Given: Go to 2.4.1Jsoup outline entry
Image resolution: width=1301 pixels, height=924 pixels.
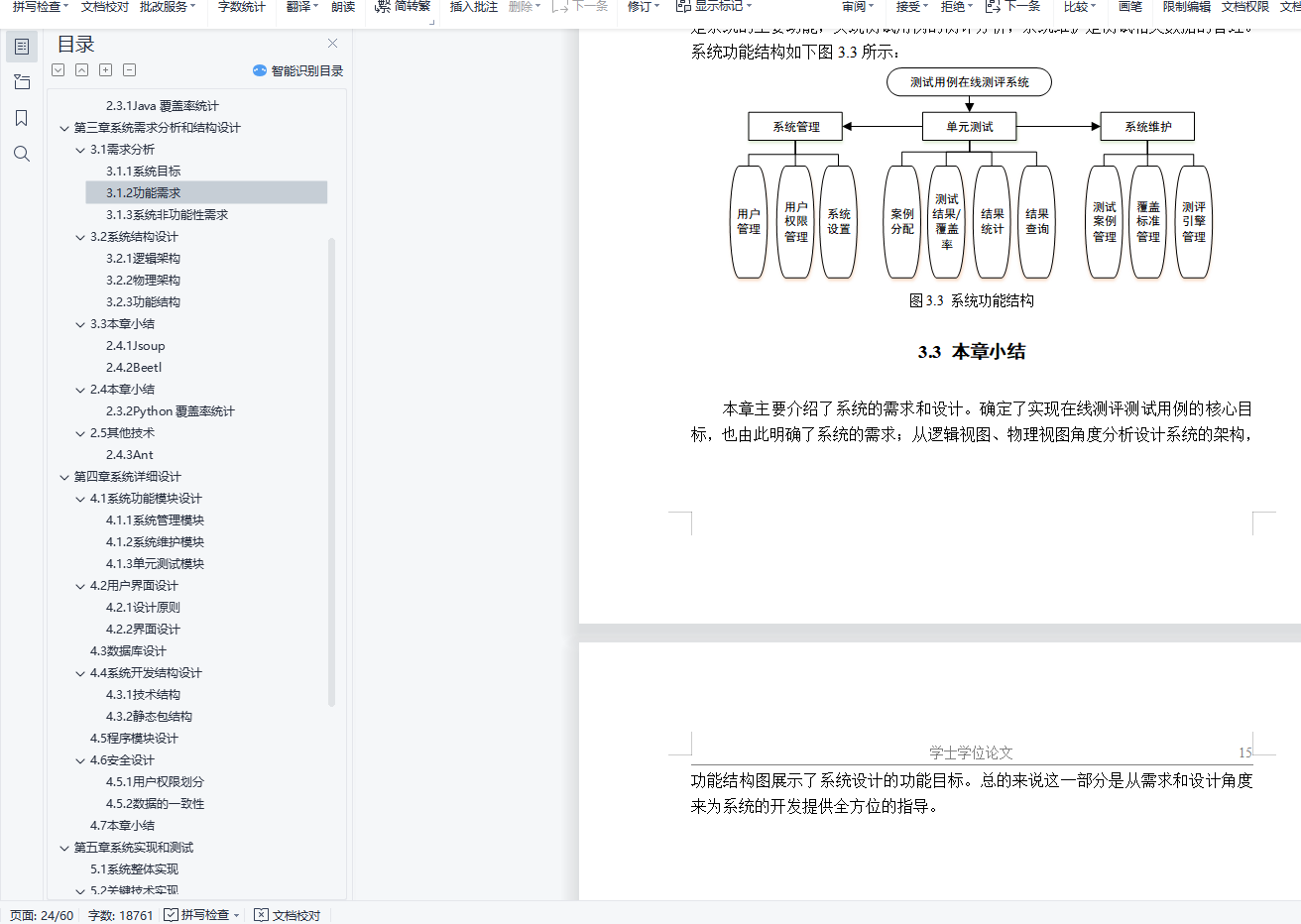Looking at the screenshot, I should [x=136, y=346].
